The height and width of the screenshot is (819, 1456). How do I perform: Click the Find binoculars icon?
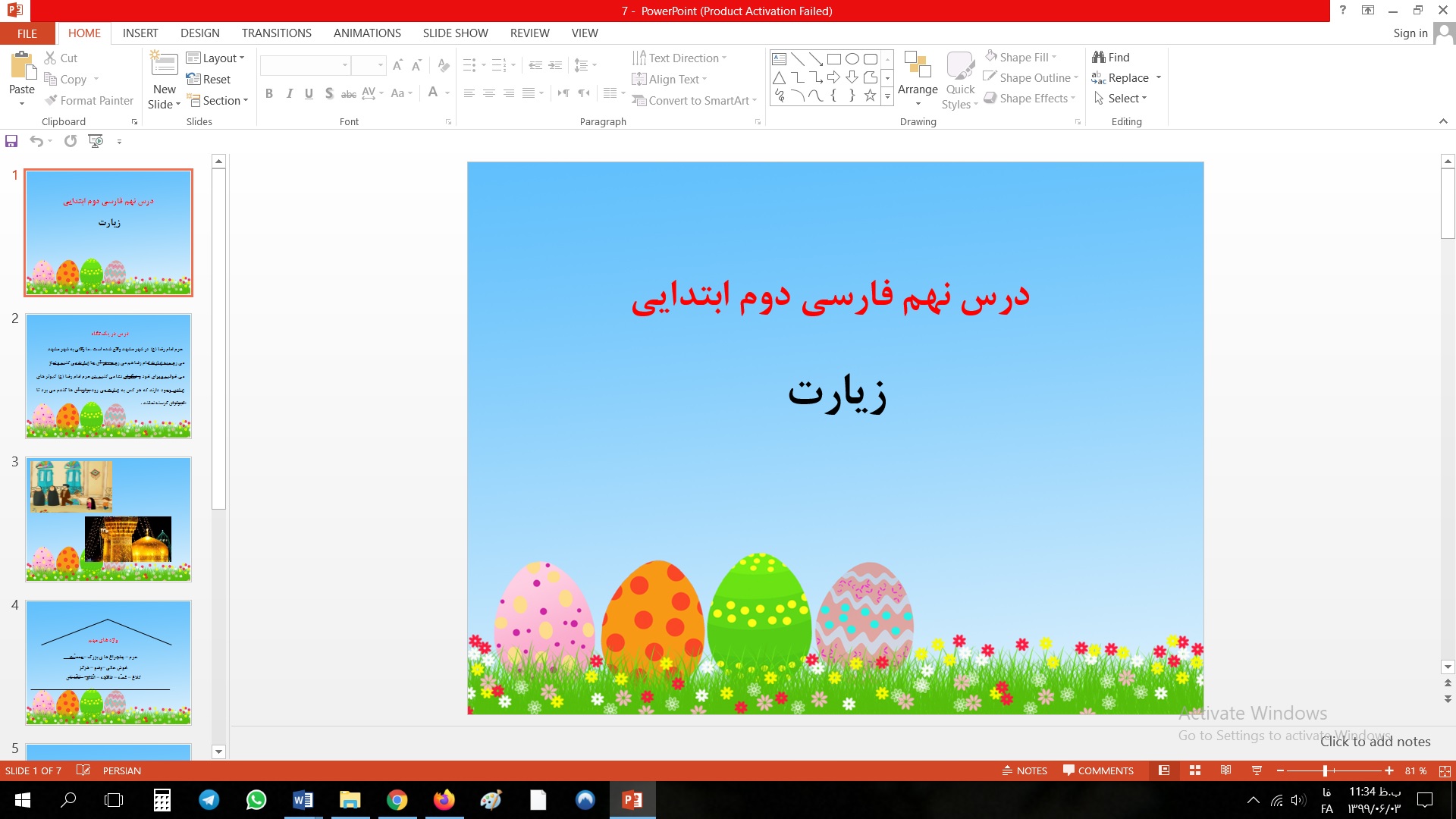1099,57
